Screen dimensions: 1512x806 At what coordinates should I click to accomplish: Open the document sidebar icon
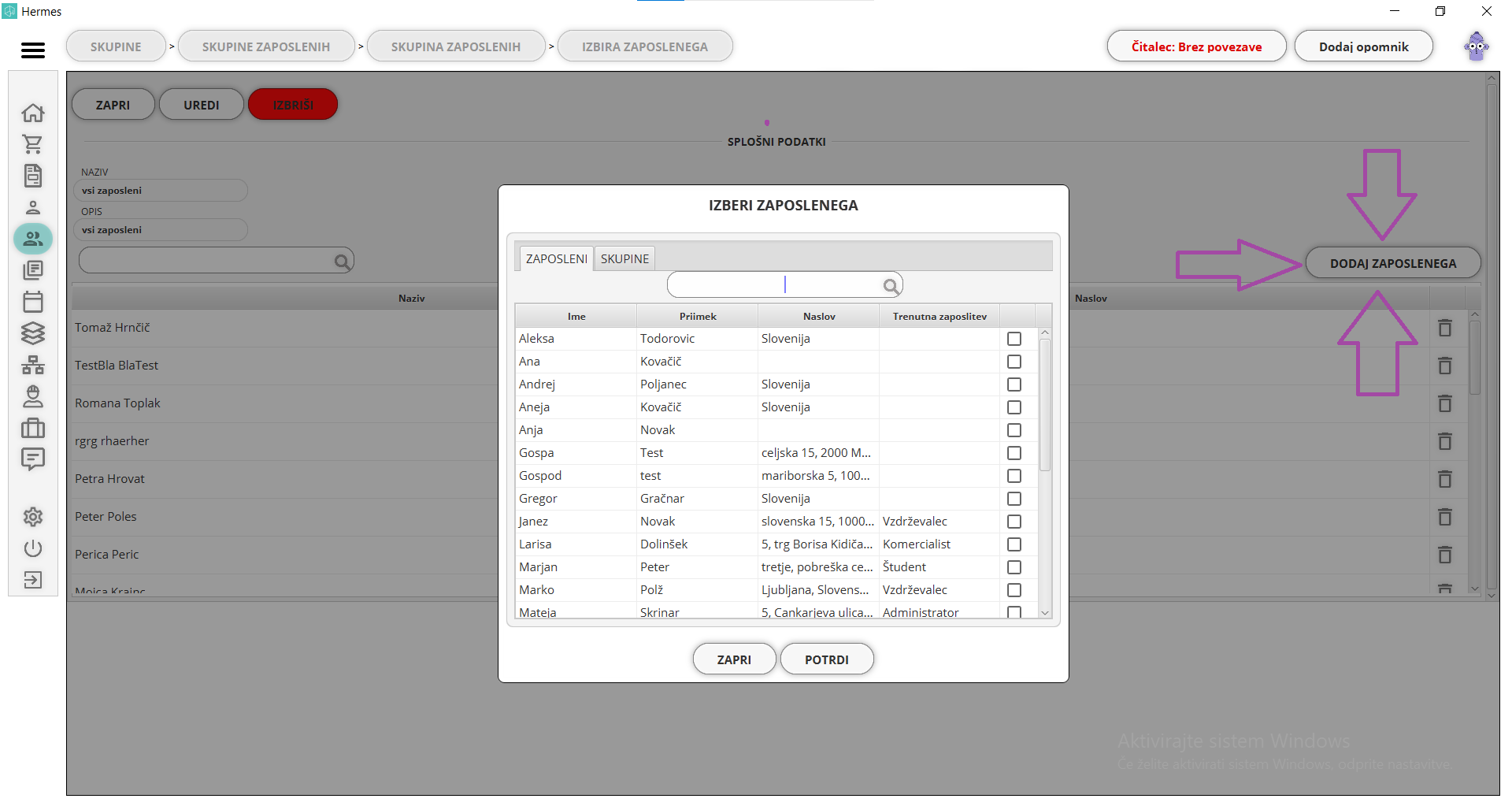[x=33, y=176]
